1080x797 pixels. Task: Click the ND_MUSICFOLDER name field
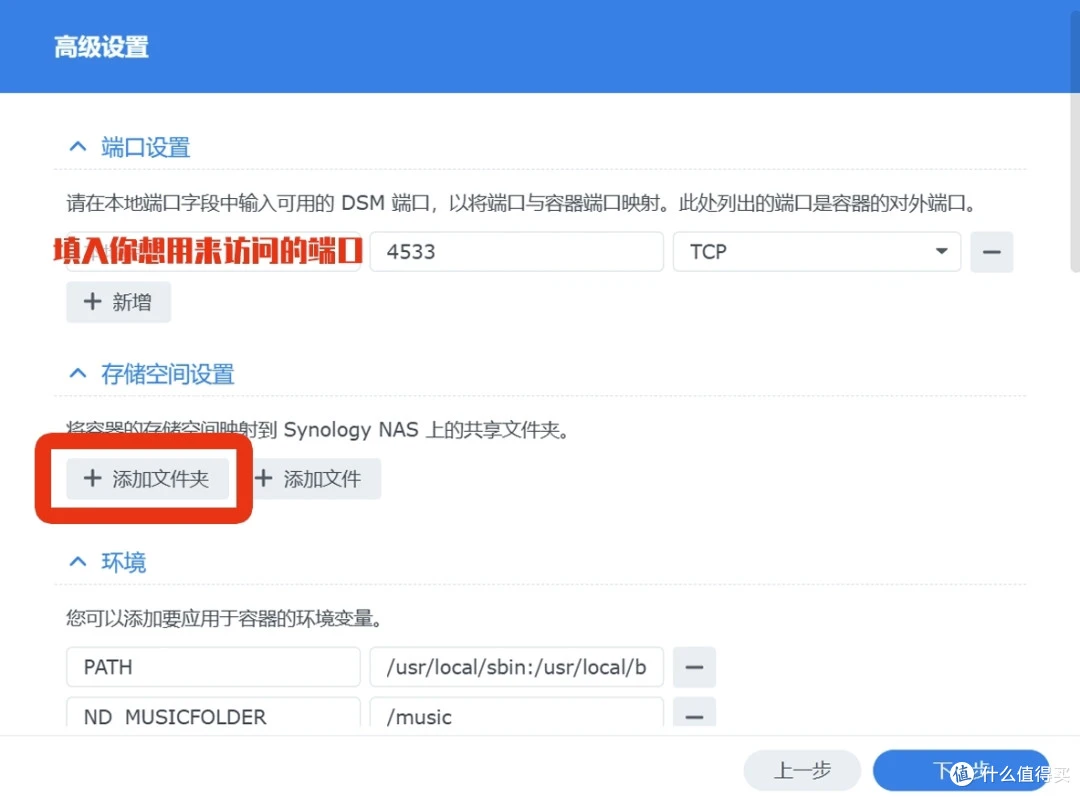[212, 716]
